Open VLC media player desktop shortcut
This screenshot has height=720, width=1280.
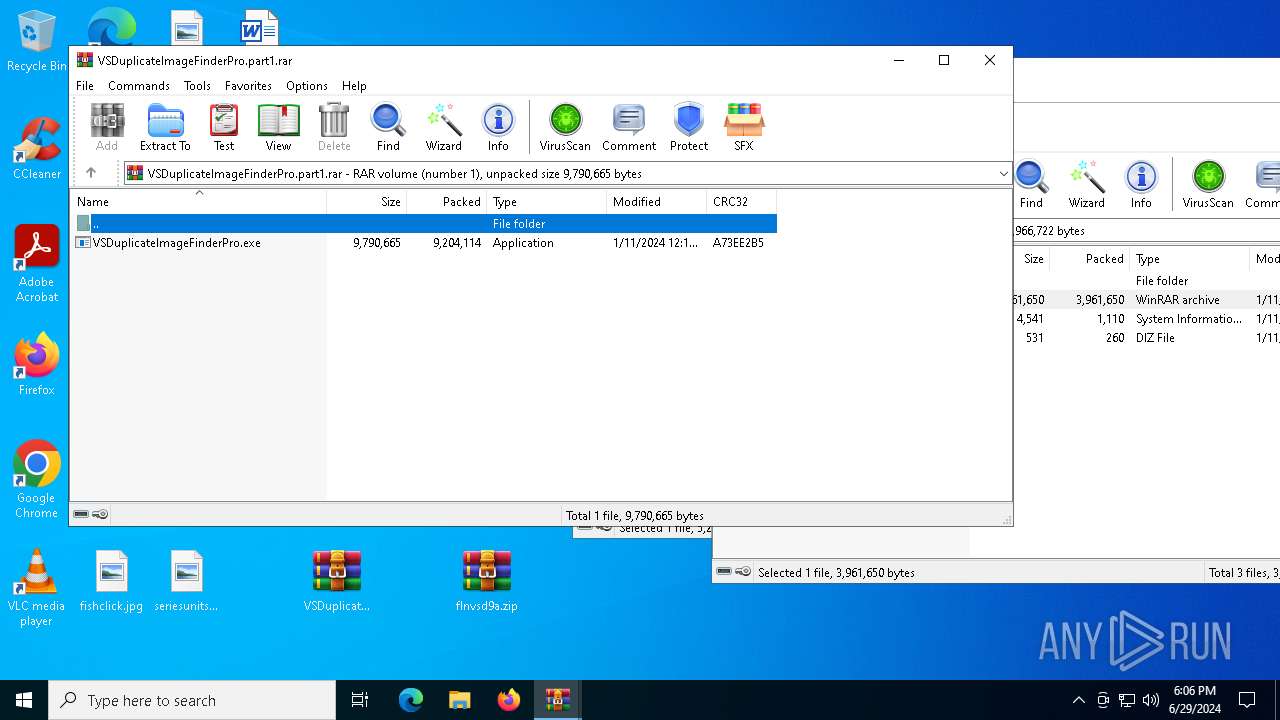pos(36,588)
